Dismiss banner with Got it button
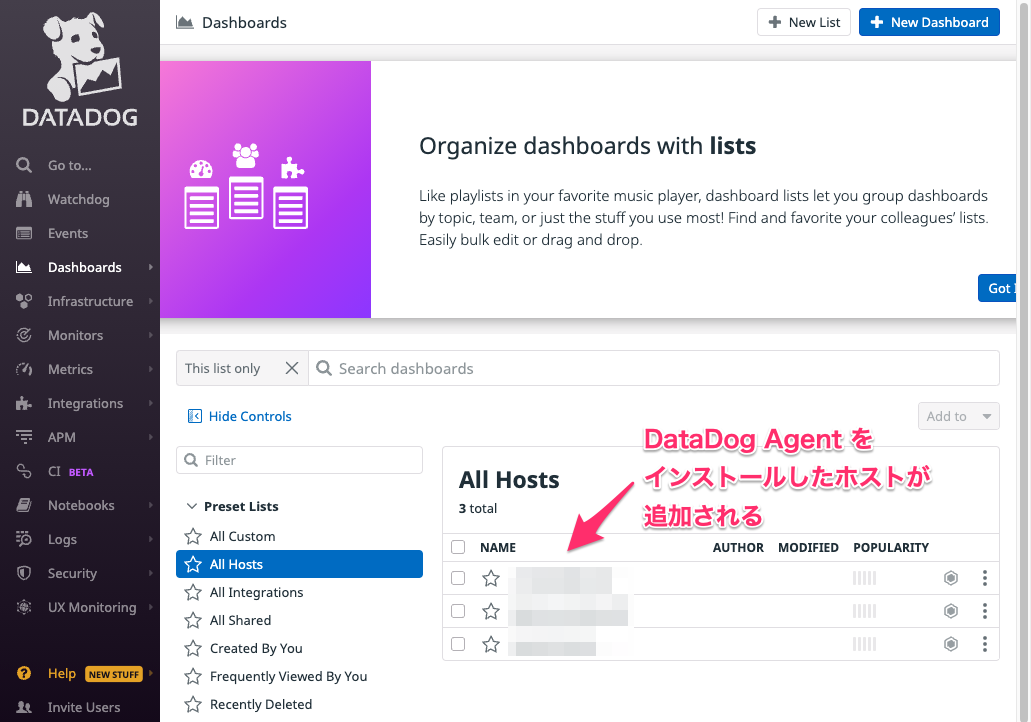The image size is (1031, 722). (x=997, y=288)
